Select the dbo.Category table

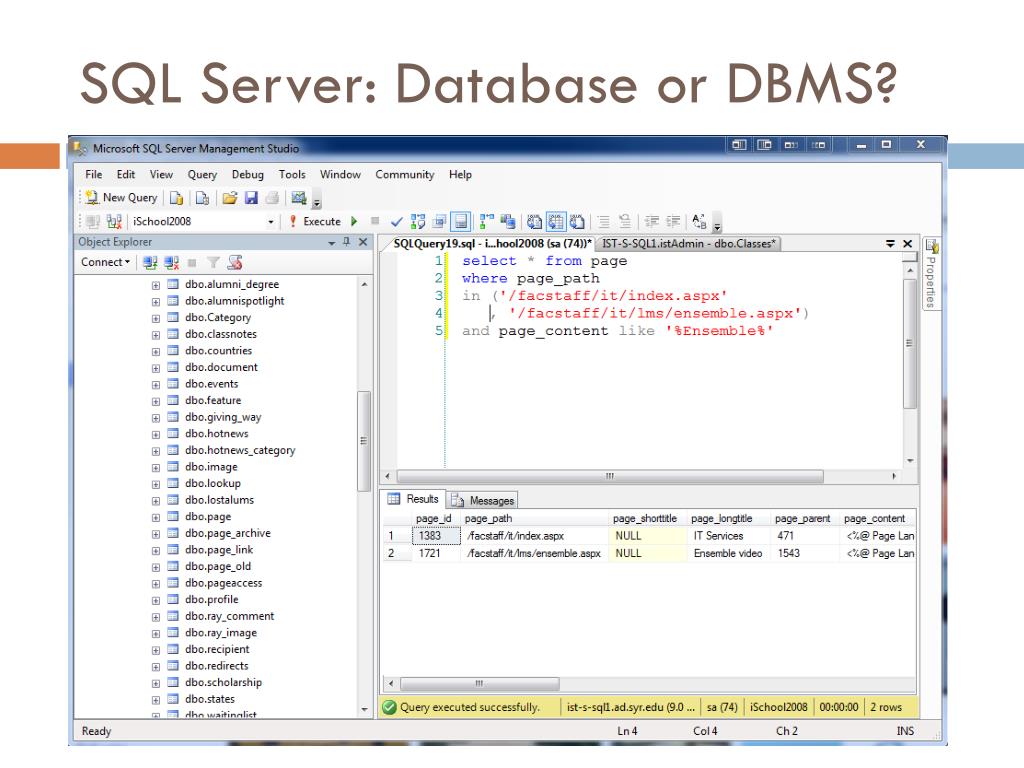(217, 317)
